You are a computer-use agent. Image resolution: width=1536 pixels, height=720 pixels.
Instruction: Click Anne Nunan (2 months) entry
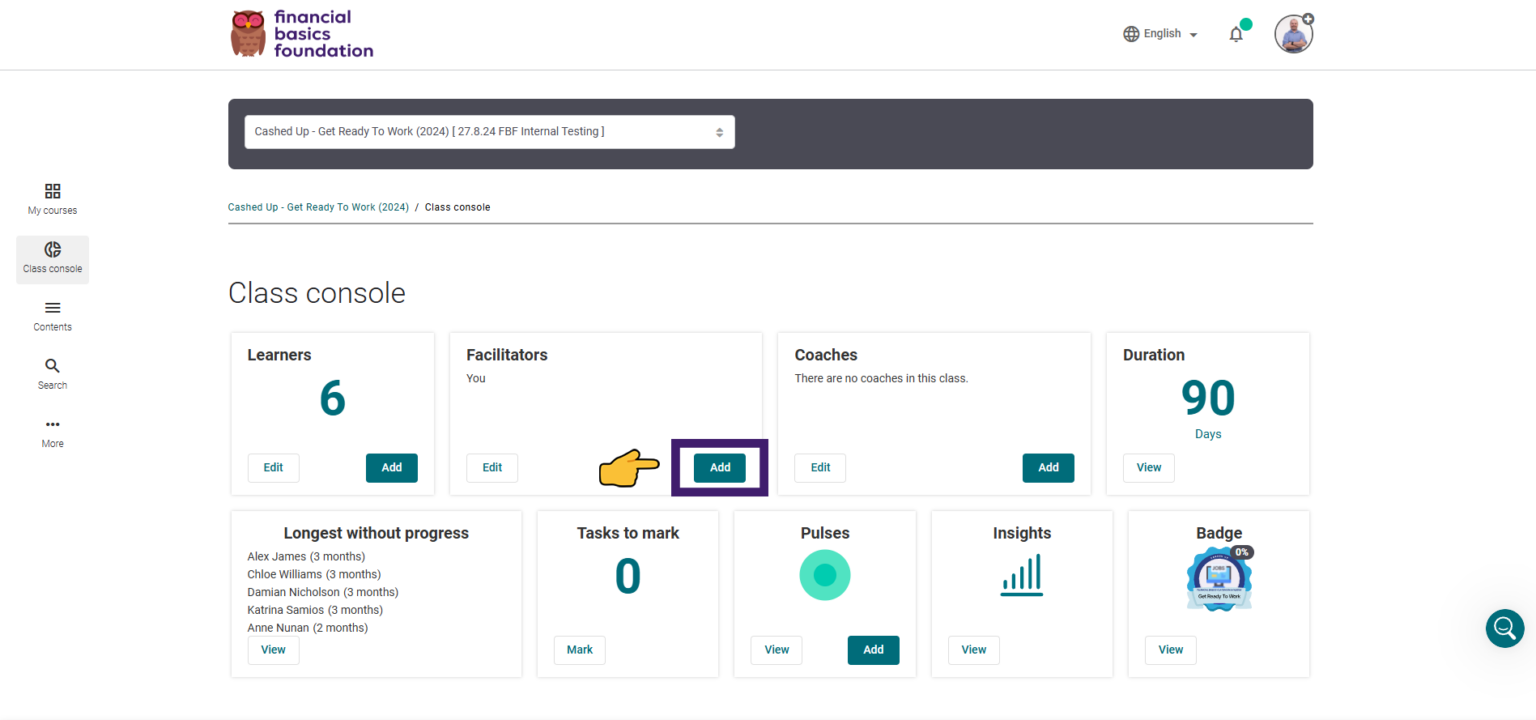click(308, 629)
